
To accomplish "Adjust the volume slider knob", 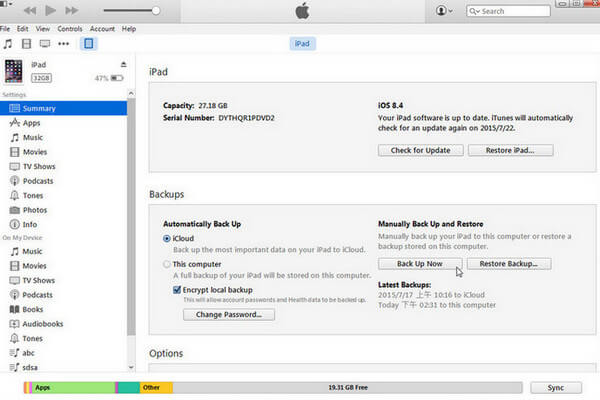I will (156, 11).
